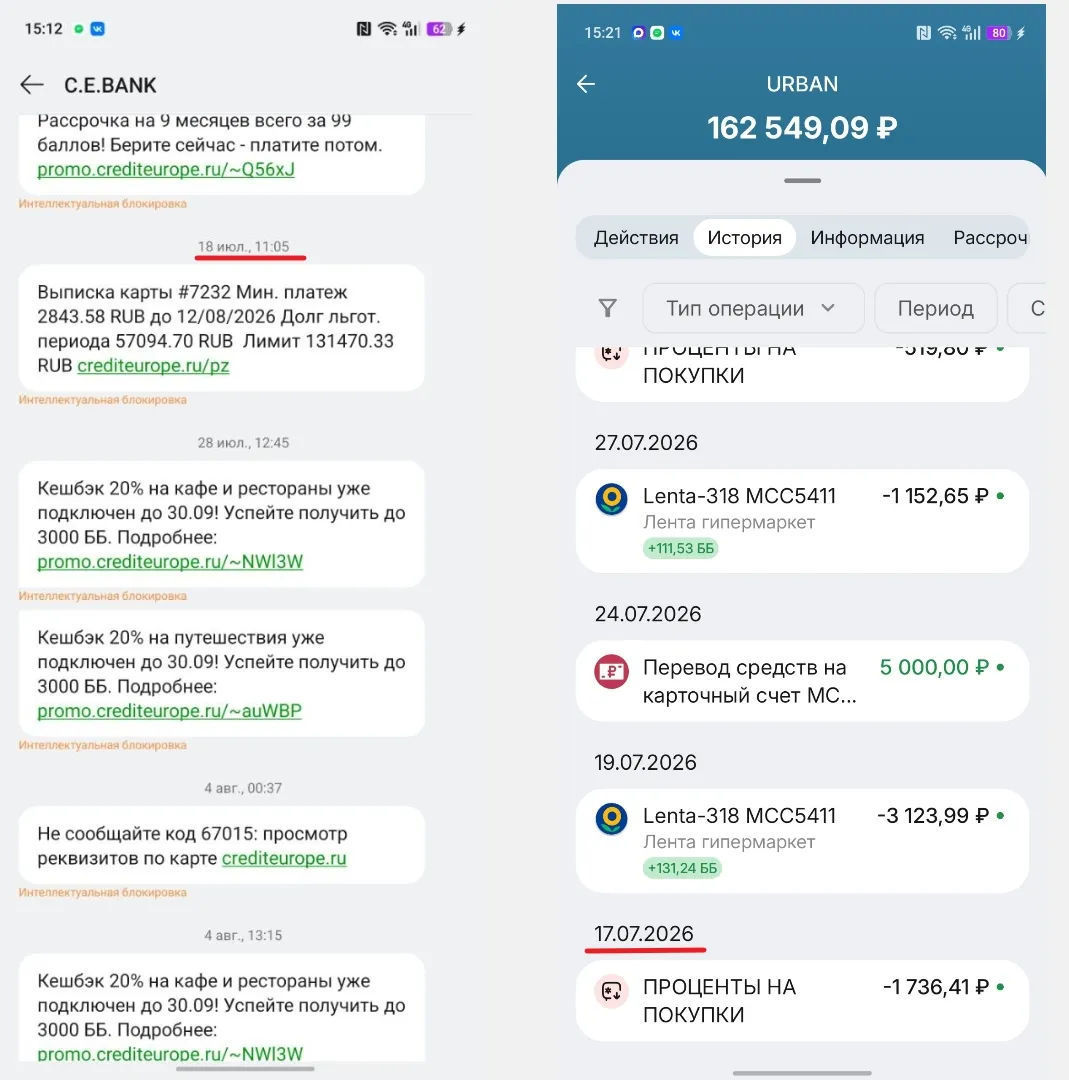
Task: Tap the red transfer icon on 24.07.2026
Action: tap(611, 671)
